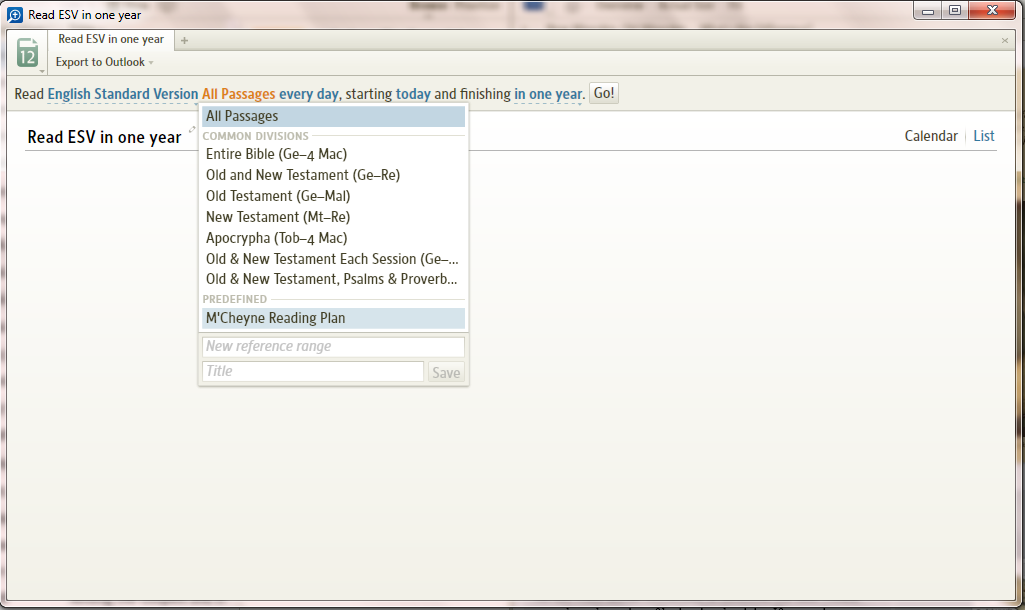Viewport: 1025px width, 610px height.
Task: Select Apocrypha (Tob–4 Mac)
Action: (x=333, y=238)
